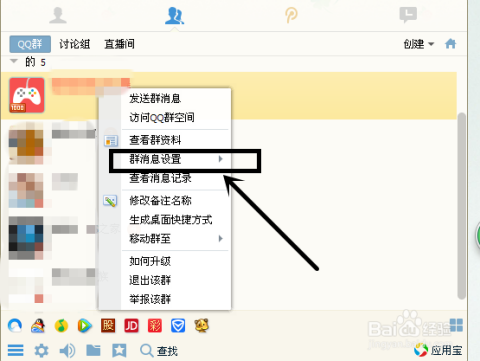
Task: Open the yellow pet mascot icon
Action: 202,325
